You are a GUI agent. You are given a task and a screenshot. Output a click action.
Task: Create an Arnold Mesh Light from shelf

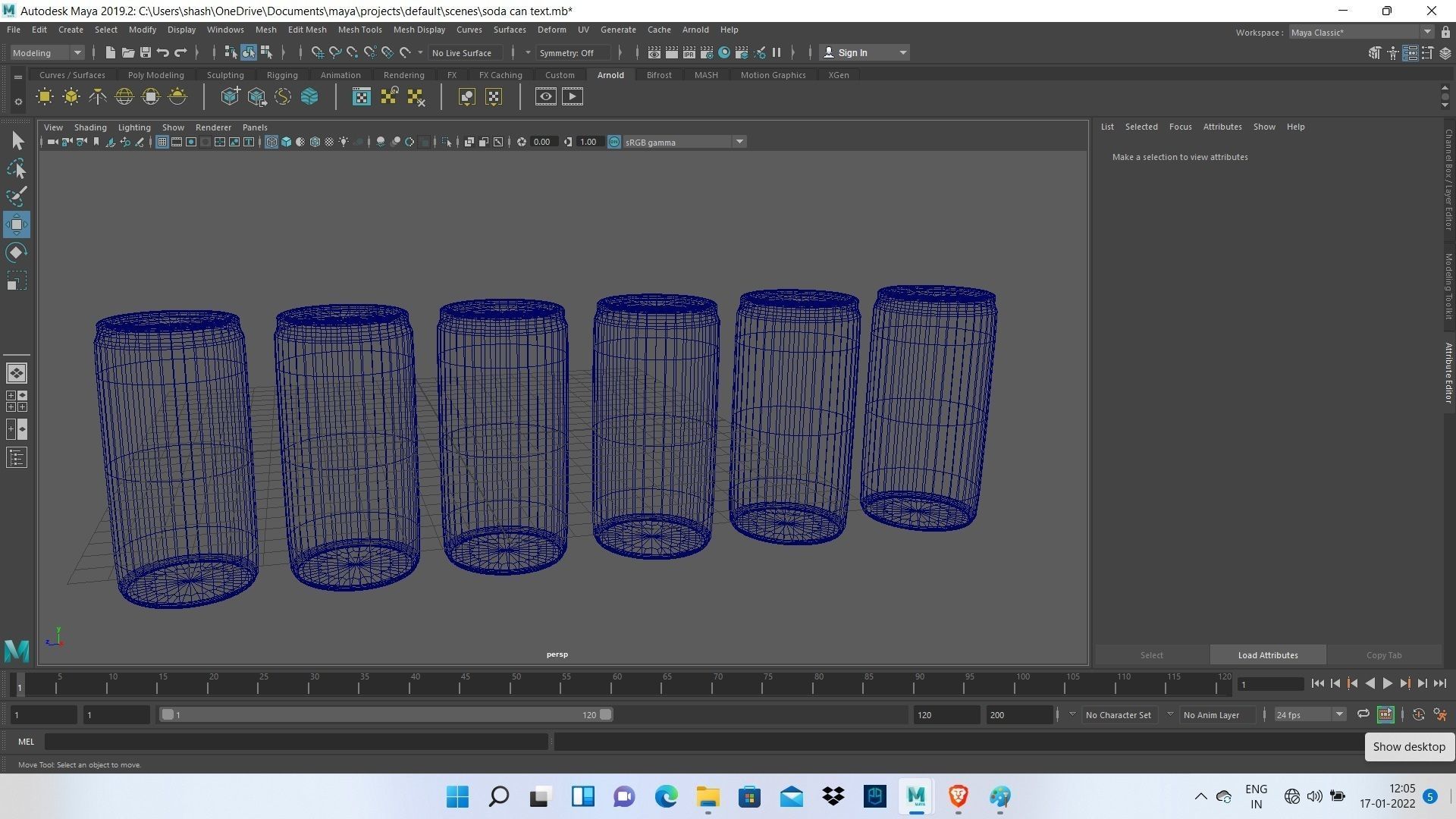(x=71, y=96)
